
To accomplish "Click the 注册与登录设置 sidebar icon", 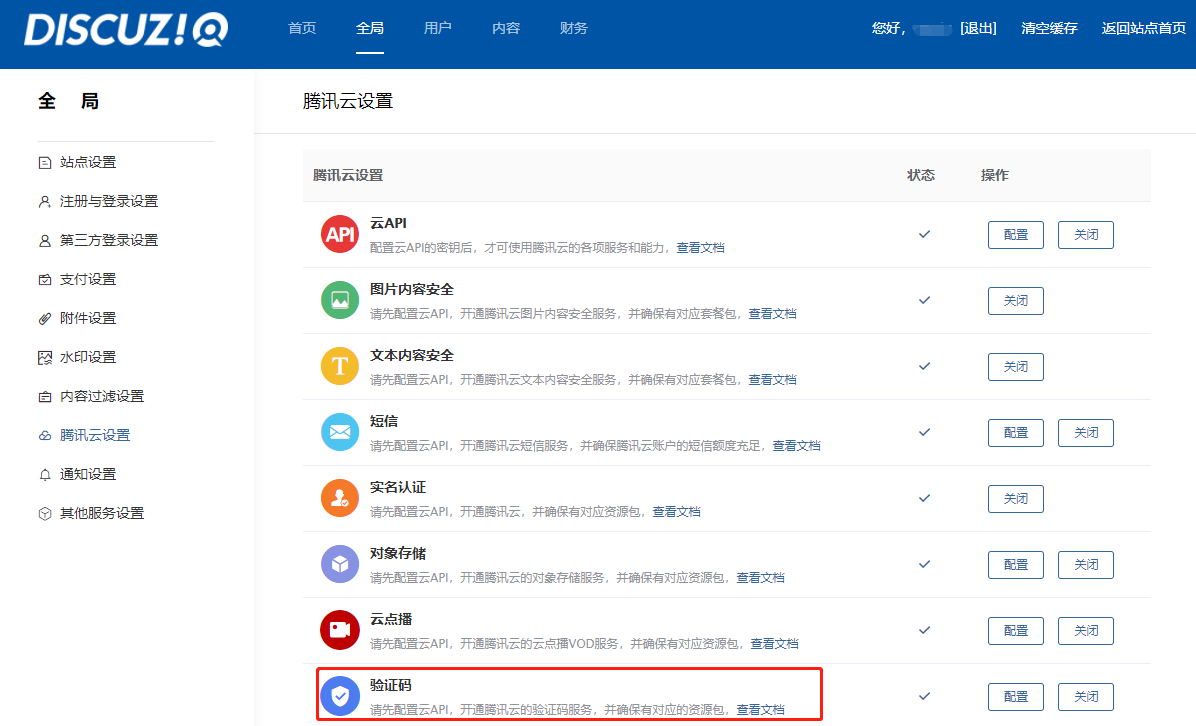I will click(45, 201).
